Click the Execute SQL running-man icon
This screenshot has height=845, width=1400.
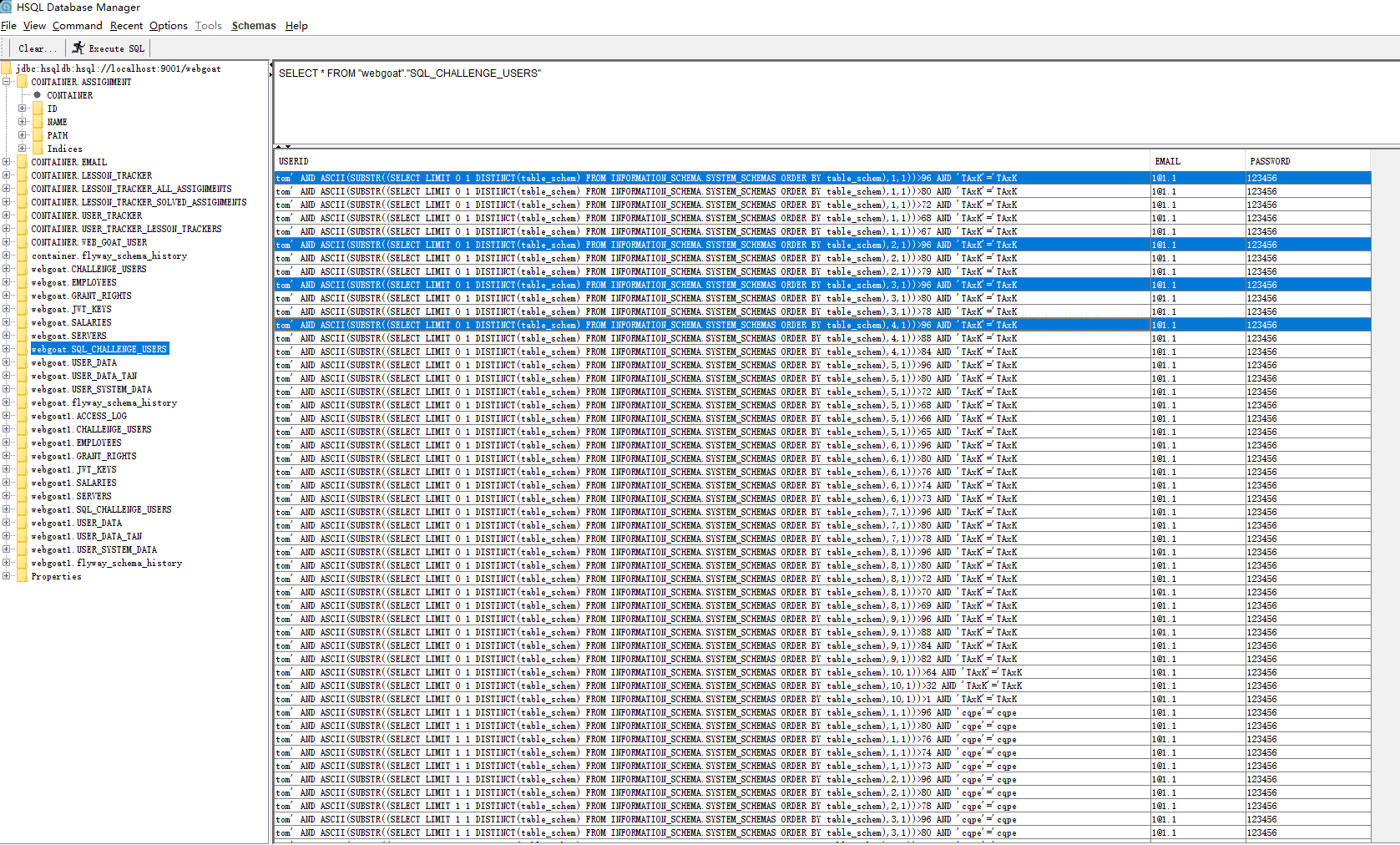tap(78, 48)
